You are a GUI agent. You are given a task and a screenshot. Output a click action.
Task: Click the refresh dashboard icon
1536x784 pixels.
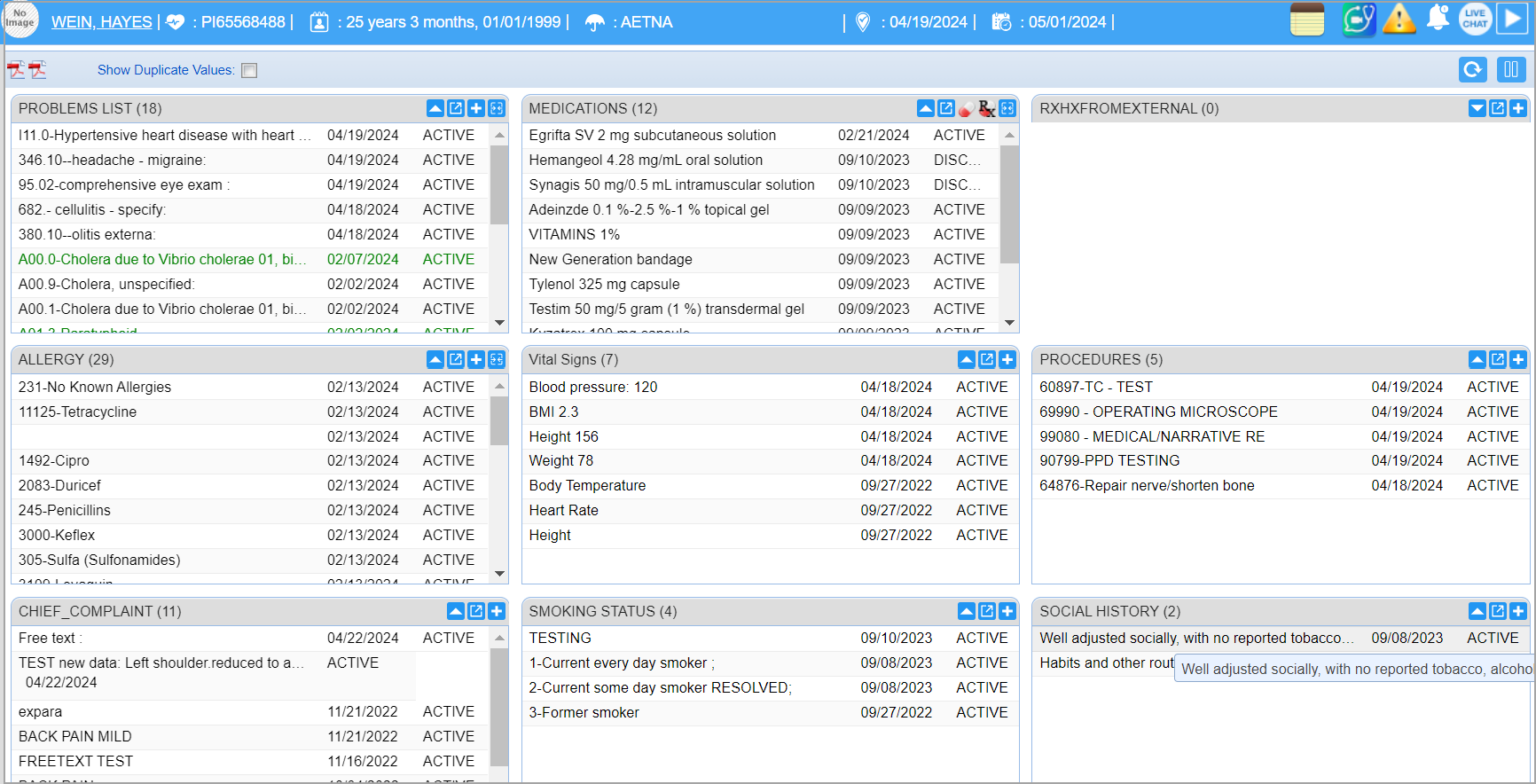pos(1471,70)
